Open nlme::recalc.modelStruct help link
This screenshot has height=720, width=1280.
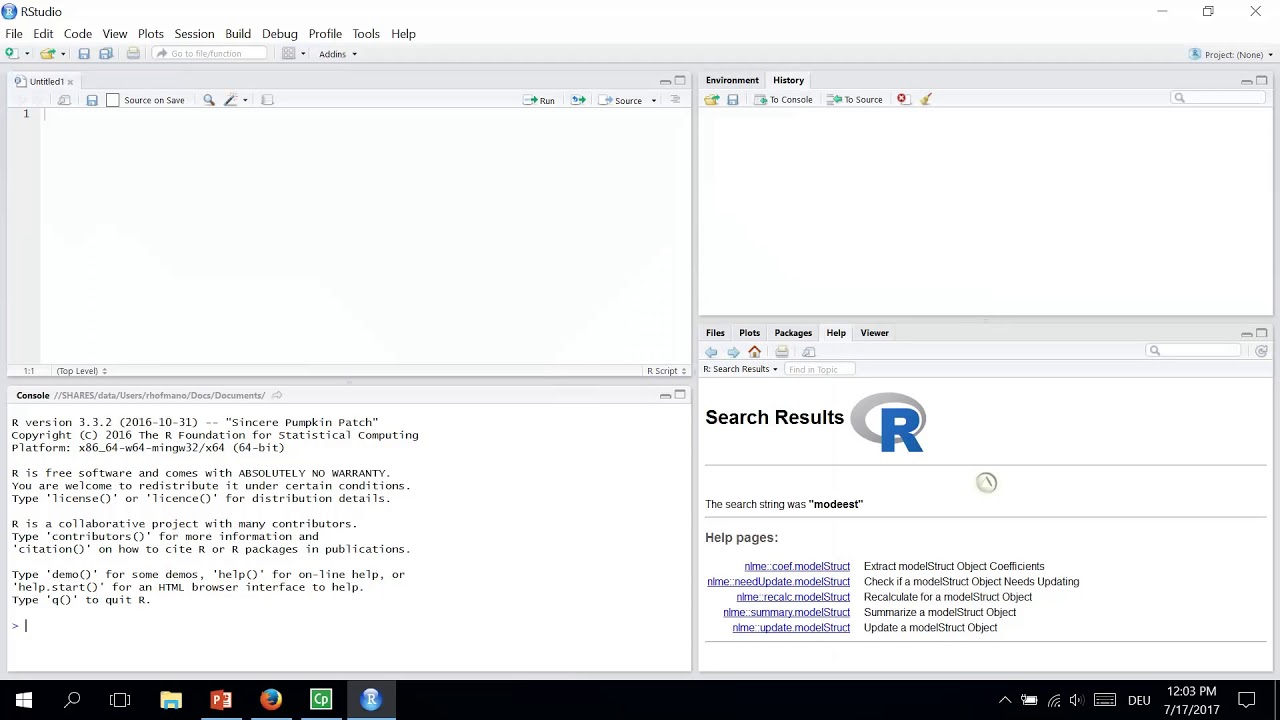click(x=793, y=597)
